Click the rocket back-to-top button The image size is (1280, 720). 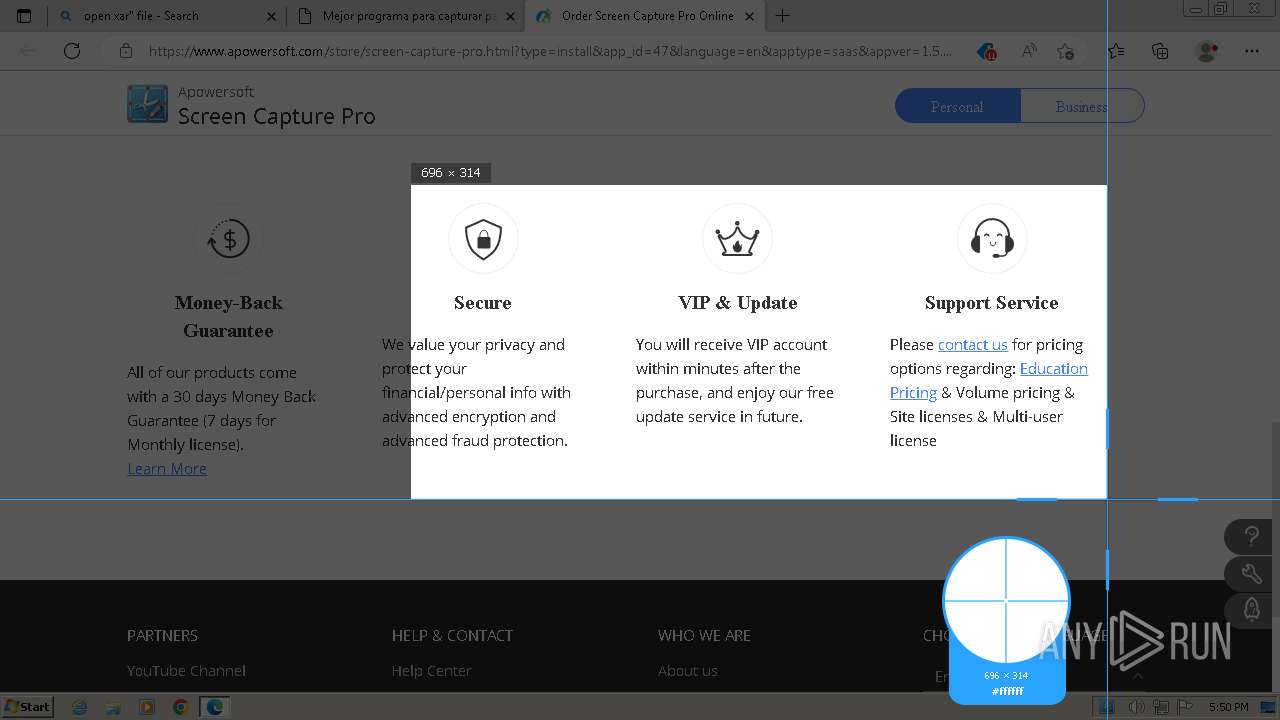coord(1251,609)
